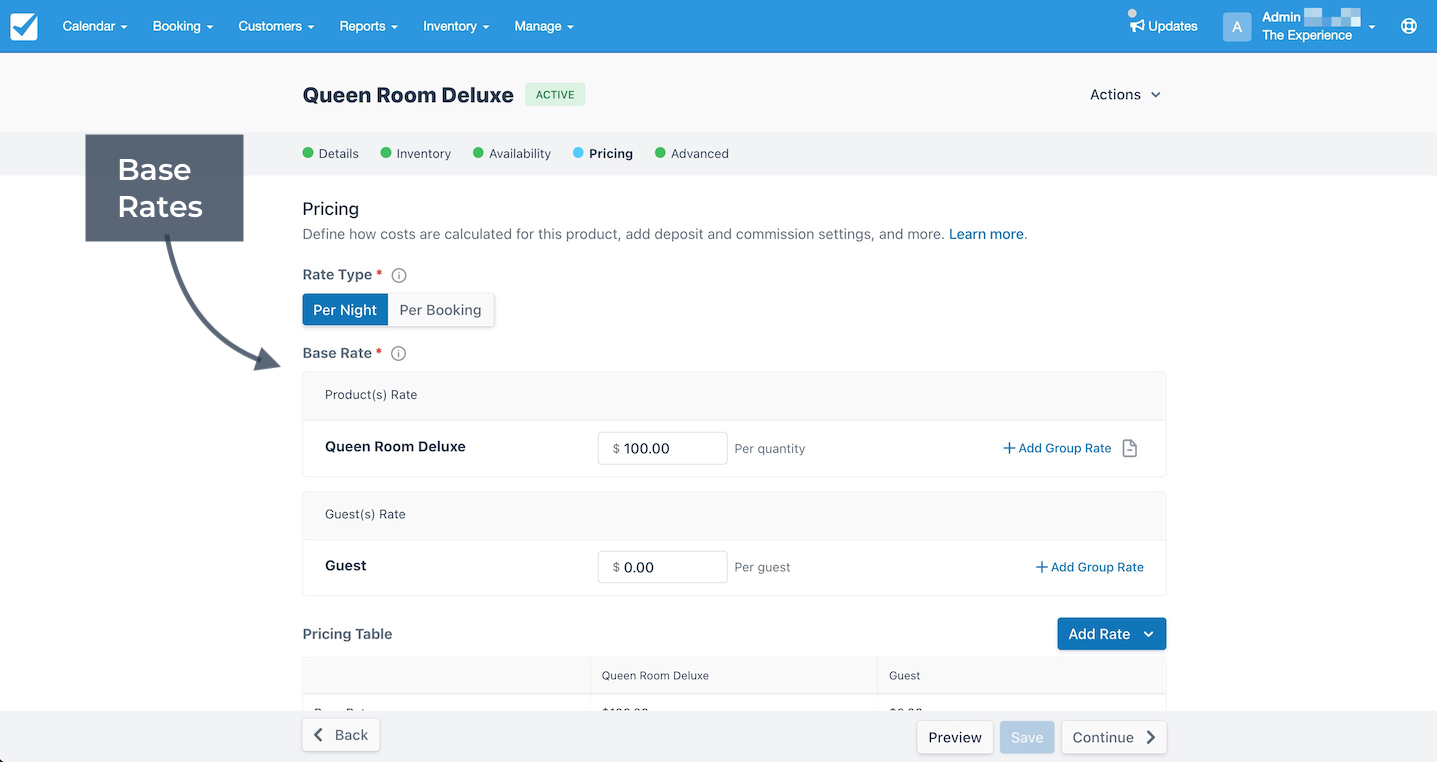Open the Add Rate dropdown button
Image resolution: width=1437 pixels, height=762 pixels.
point(1111,634)
